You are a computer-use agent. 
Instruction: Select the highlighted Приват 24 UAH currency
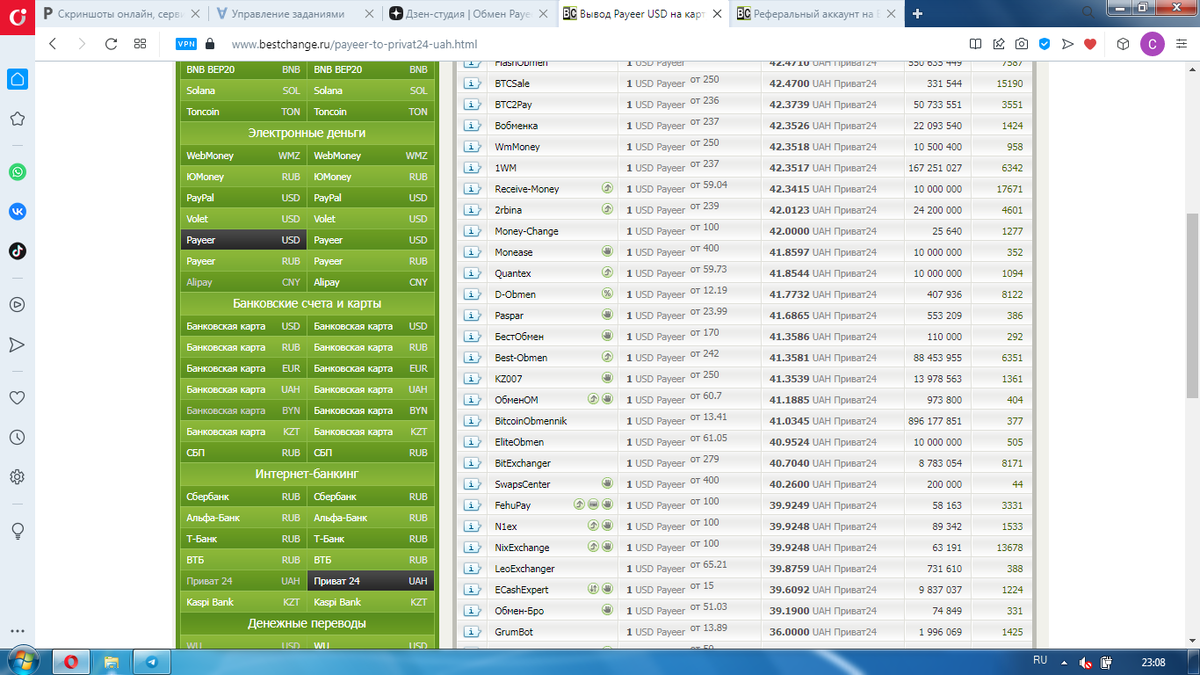click(x=371, y=581)
